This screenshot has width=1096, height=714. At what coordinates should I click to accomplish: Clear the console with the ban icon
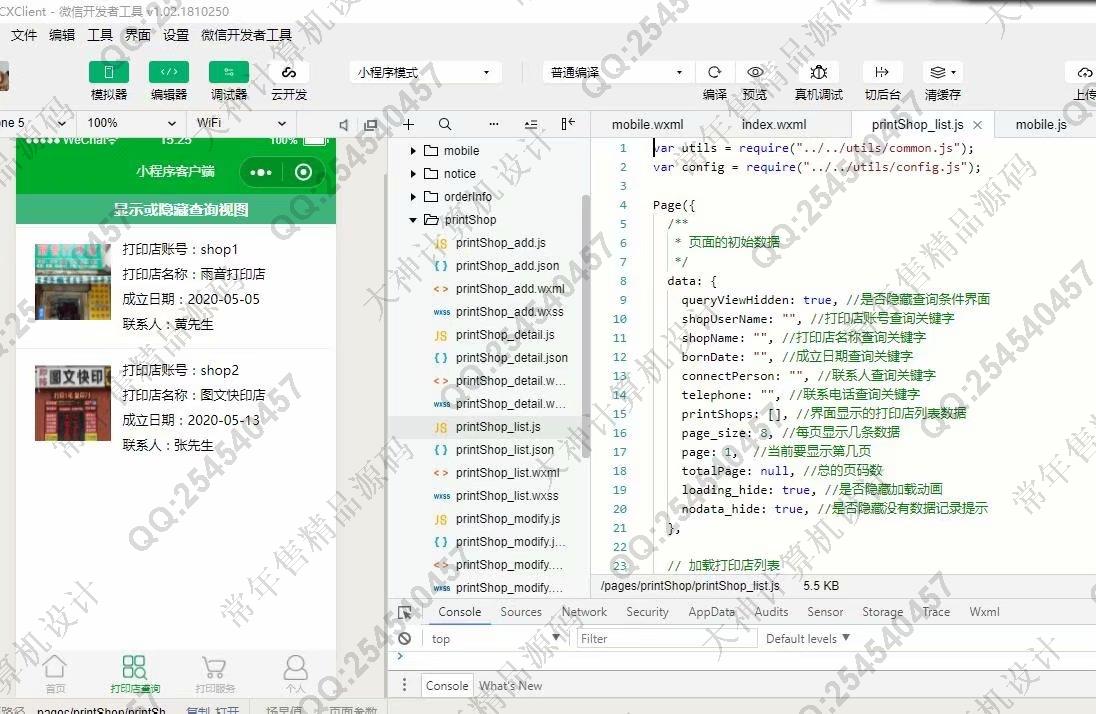(x=405, y=638)
